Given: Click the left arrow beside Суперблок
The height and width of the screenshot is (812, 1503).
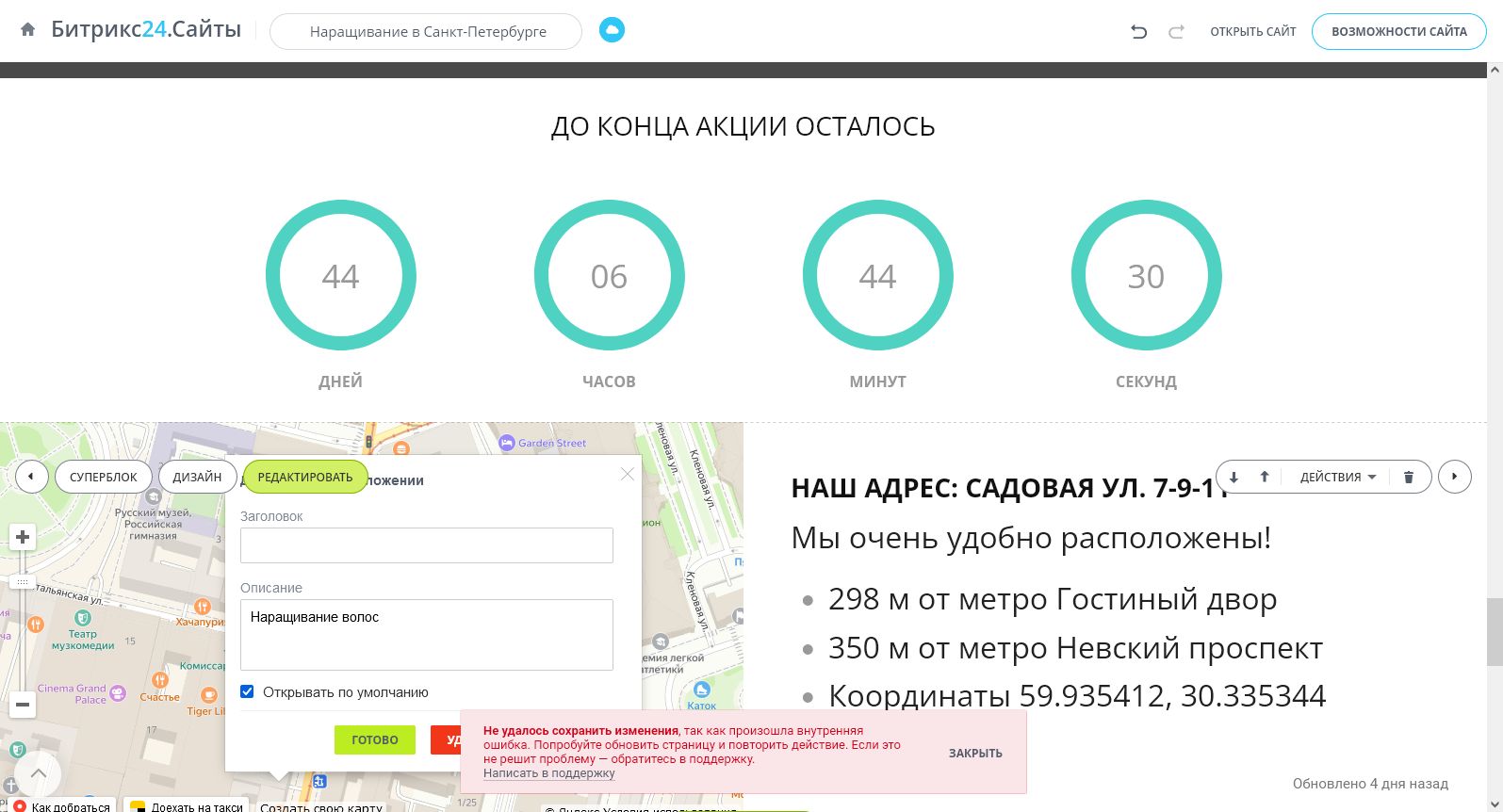Looking at the screenshot, I should click(31, 477).
